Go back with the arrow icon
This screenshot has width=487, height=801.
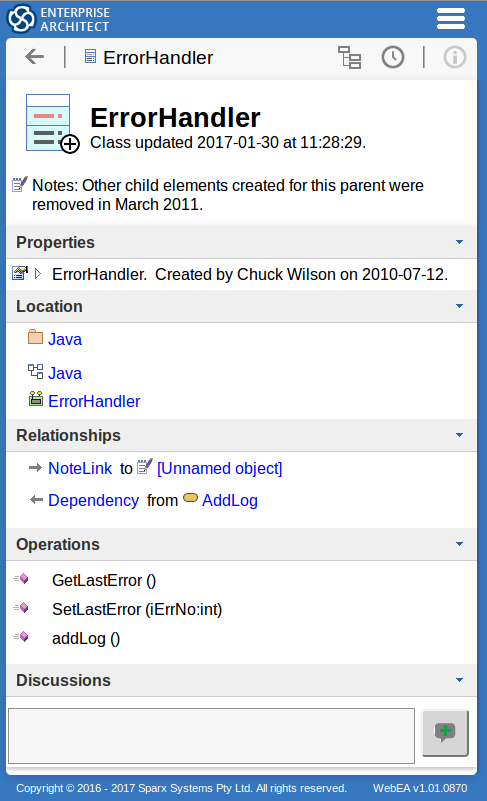click(34, 57)
